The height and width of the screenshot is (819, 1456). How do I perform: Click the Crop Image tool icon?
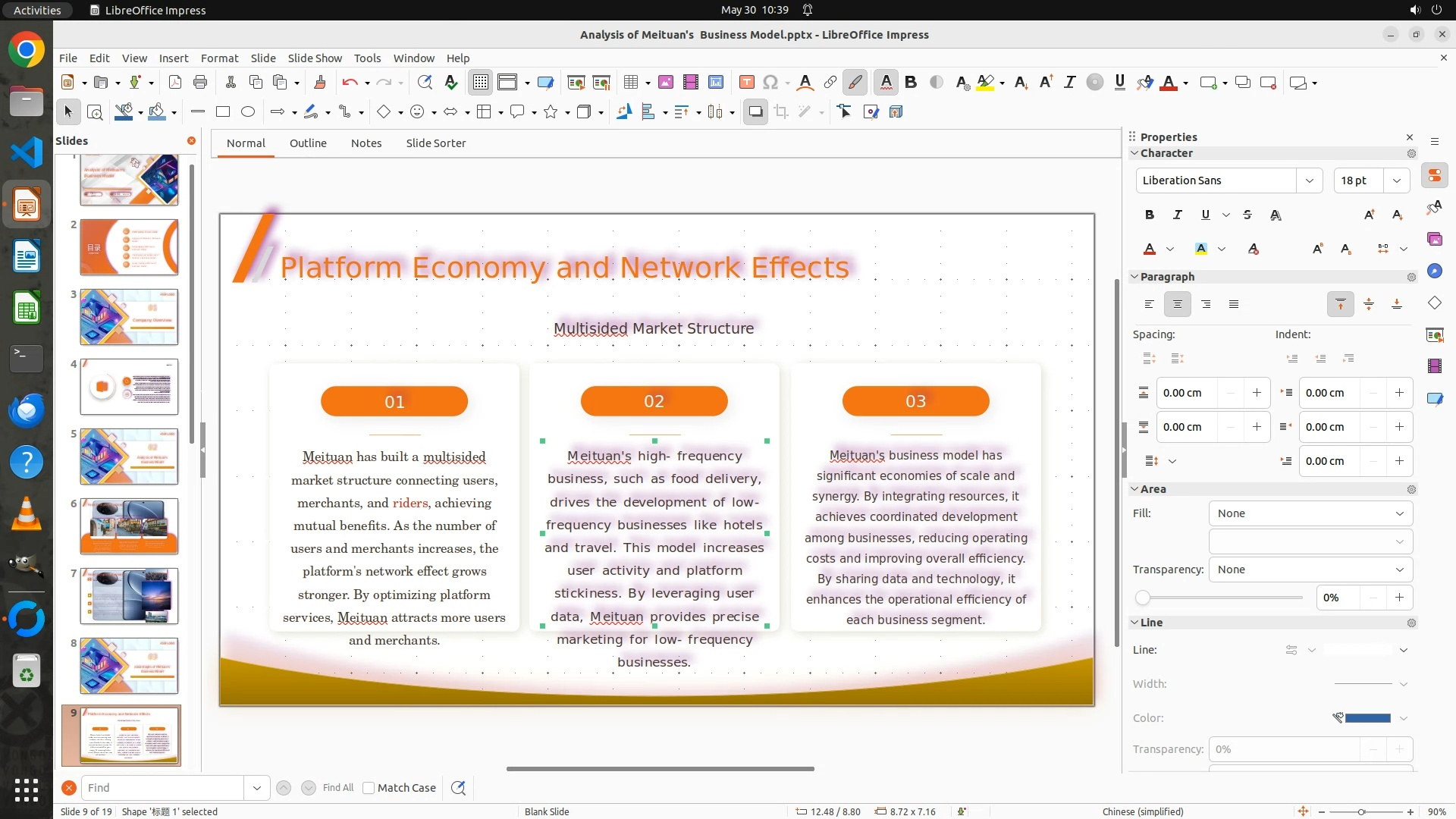(781, 112)
